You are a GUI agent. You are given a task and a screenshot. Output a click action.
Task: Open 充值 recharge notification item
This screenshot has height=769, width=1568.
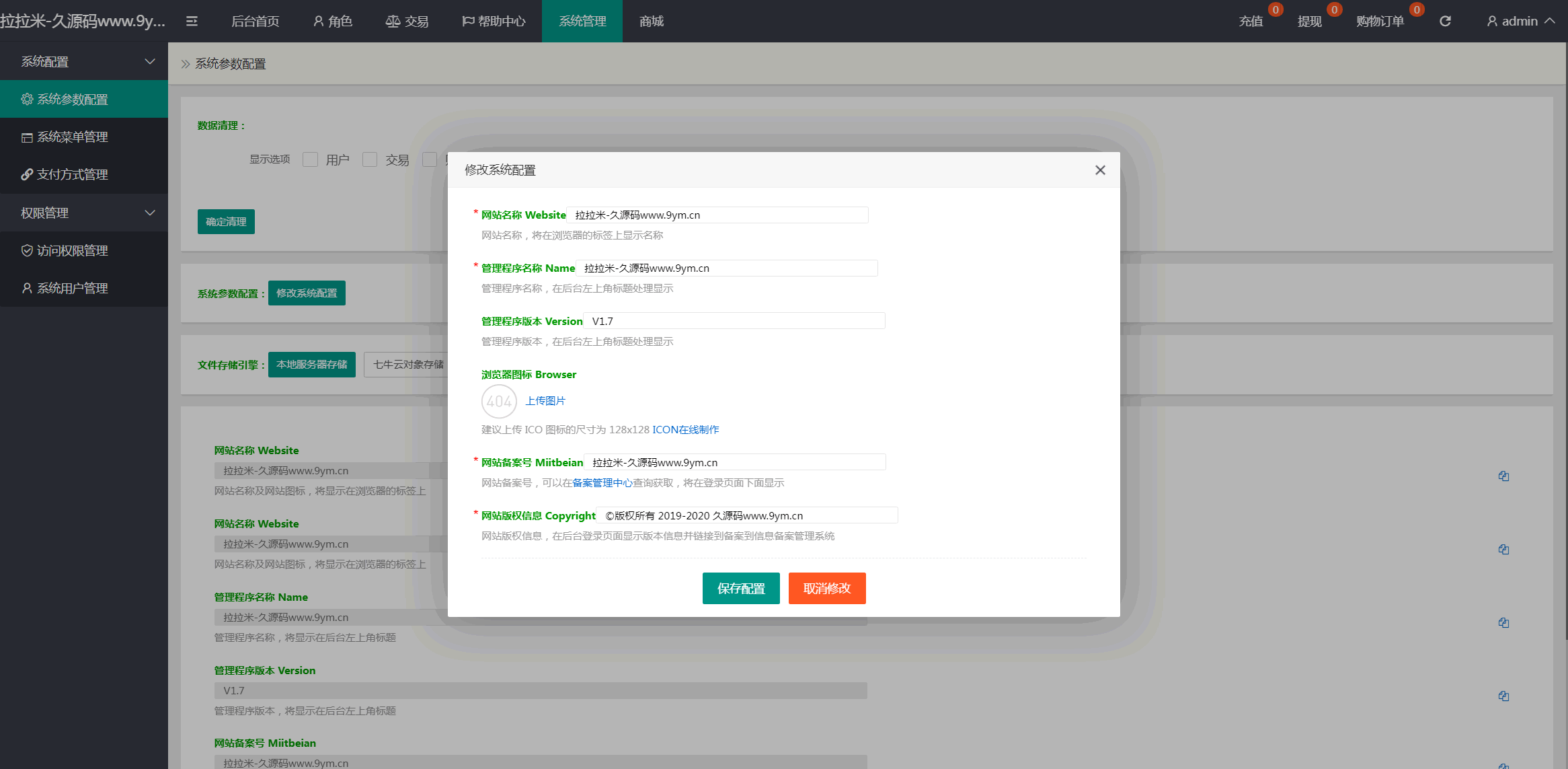click(x=1251, y=22)
